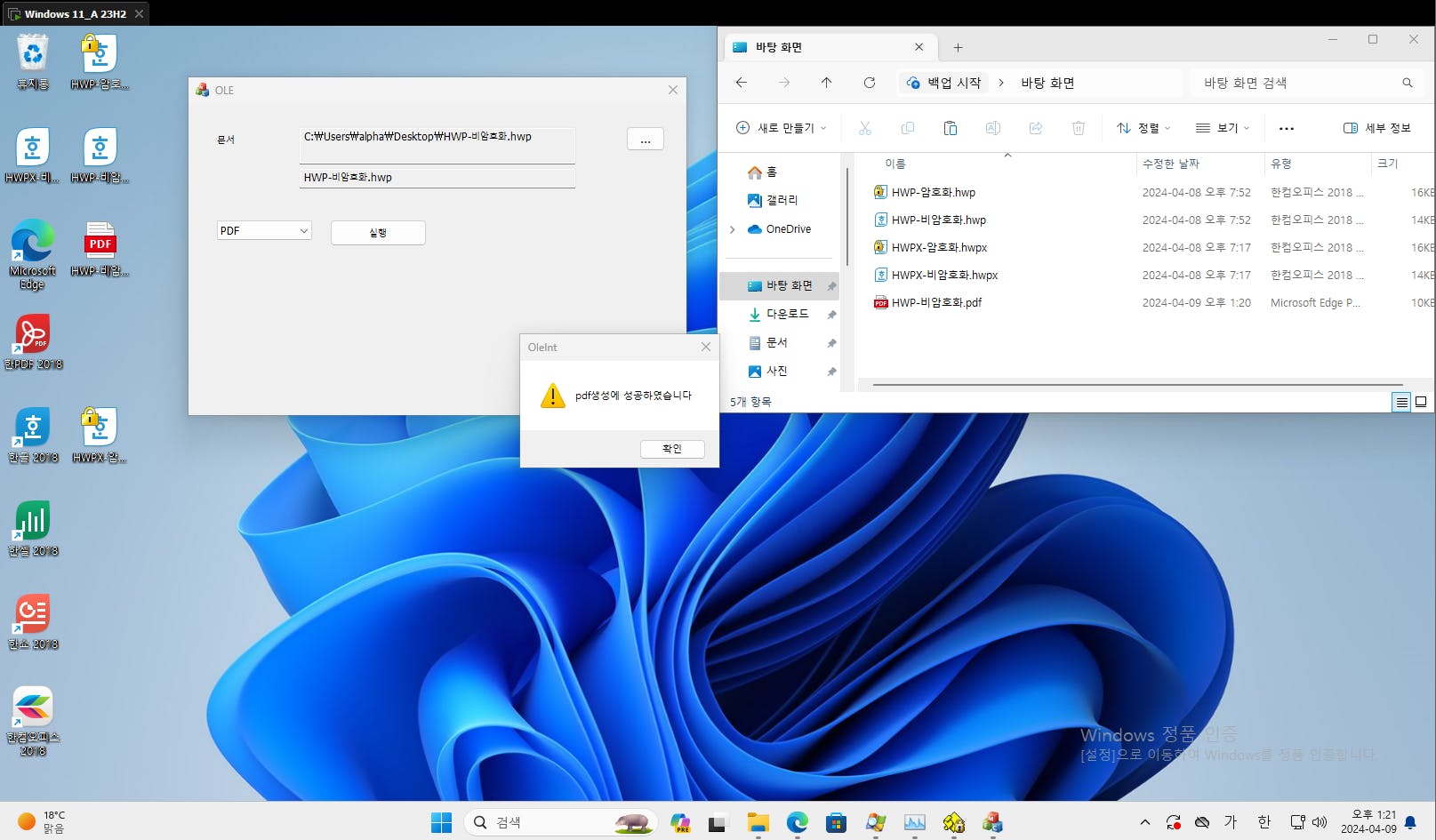The image size is (1436, 840).
Task: Open the notification bell in system tray
Action: click(1410, 822)
